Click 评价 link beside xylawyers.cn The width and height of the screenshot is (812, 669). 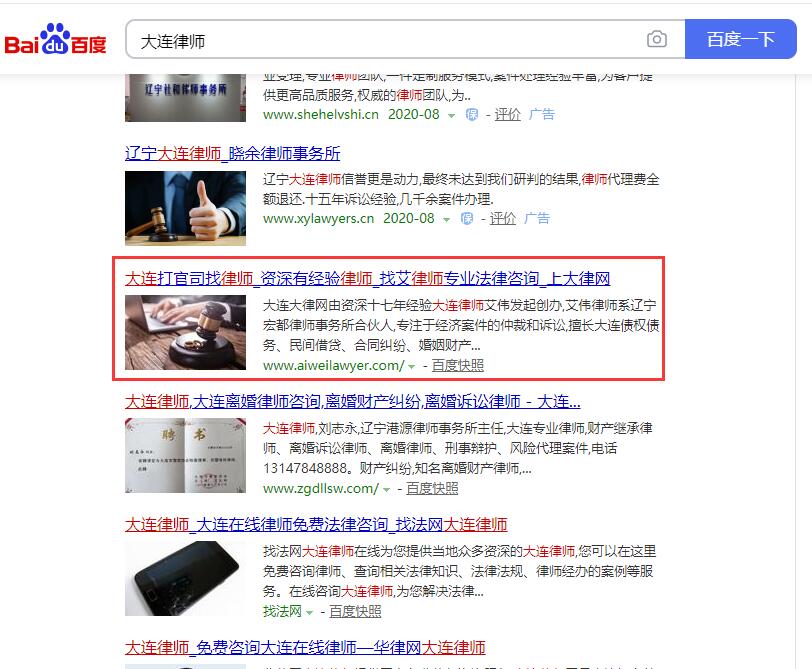503,219
